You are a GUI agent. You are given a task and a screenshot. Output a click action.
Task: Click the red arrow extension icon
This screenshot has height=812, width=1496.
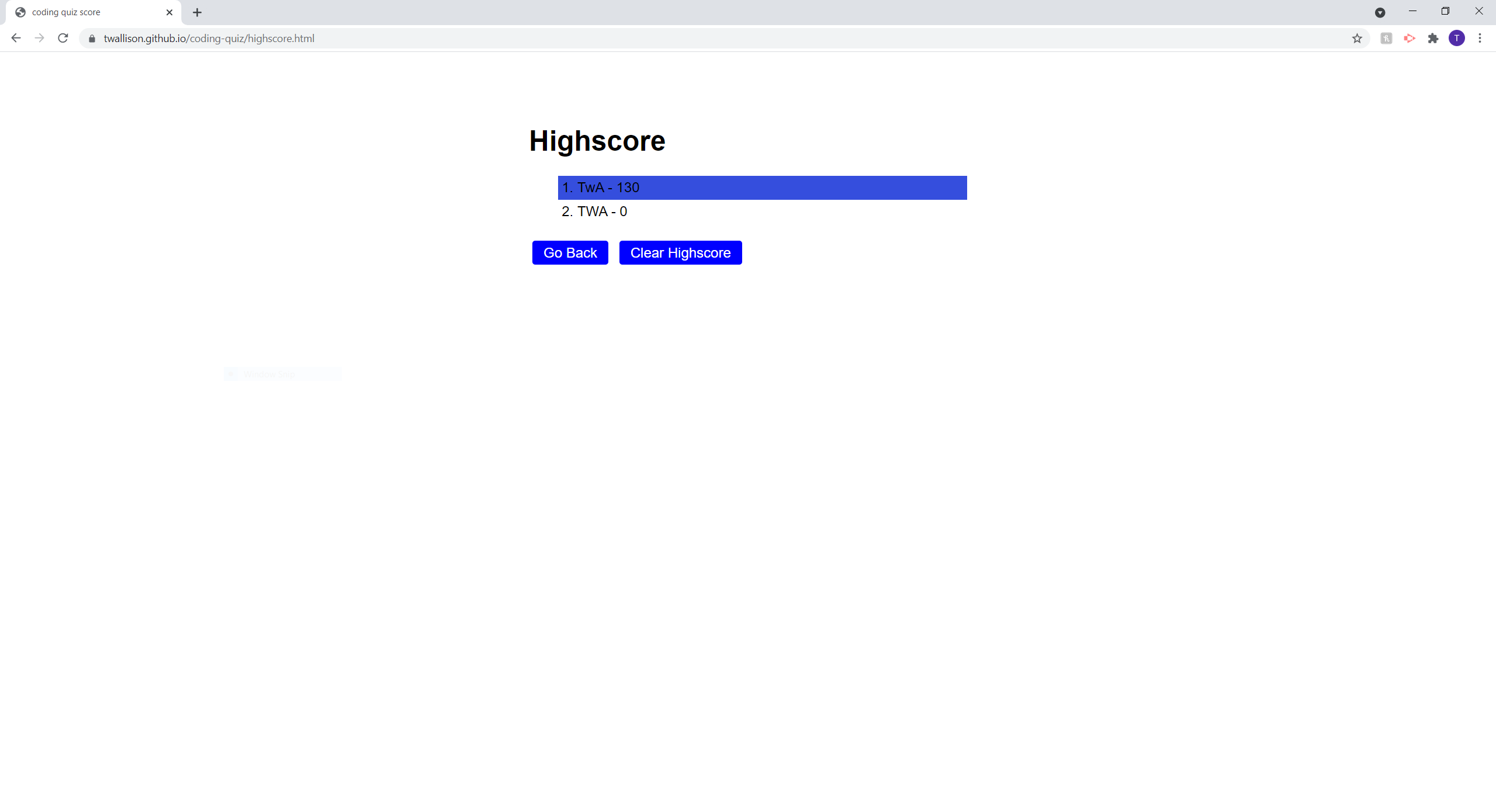[1410, 39]
